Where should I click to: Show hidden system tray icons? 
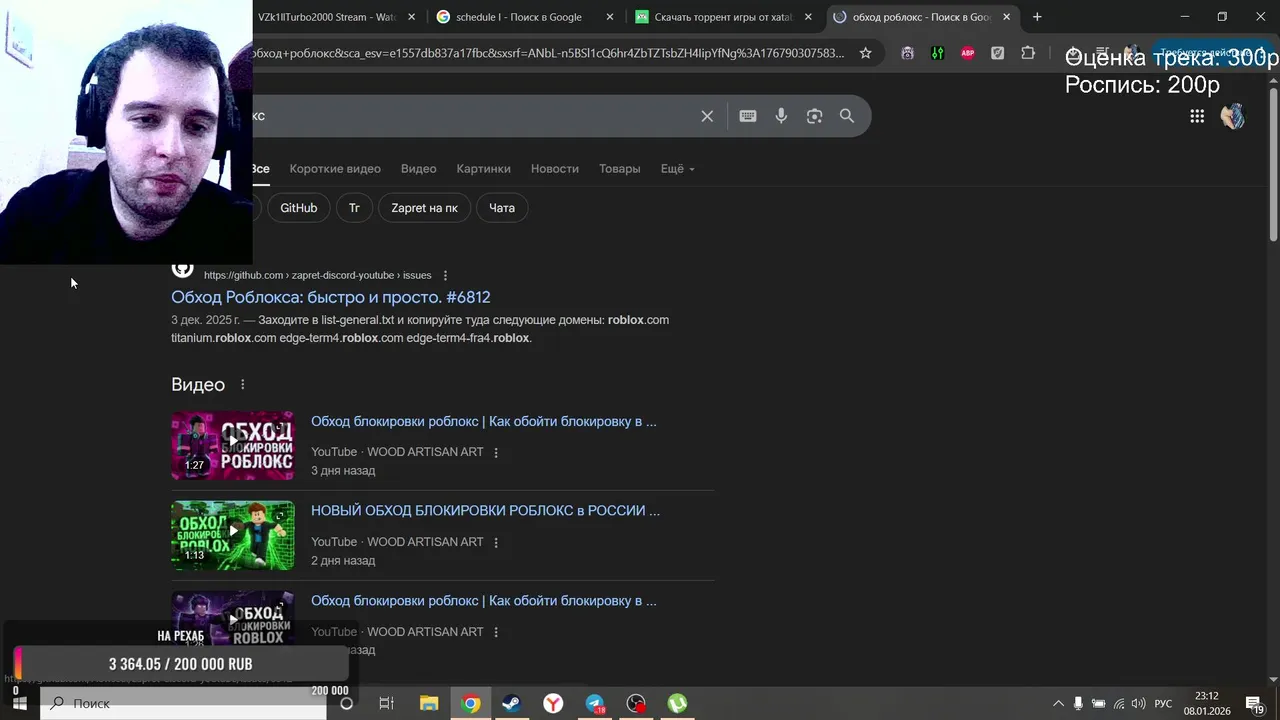1058,703
